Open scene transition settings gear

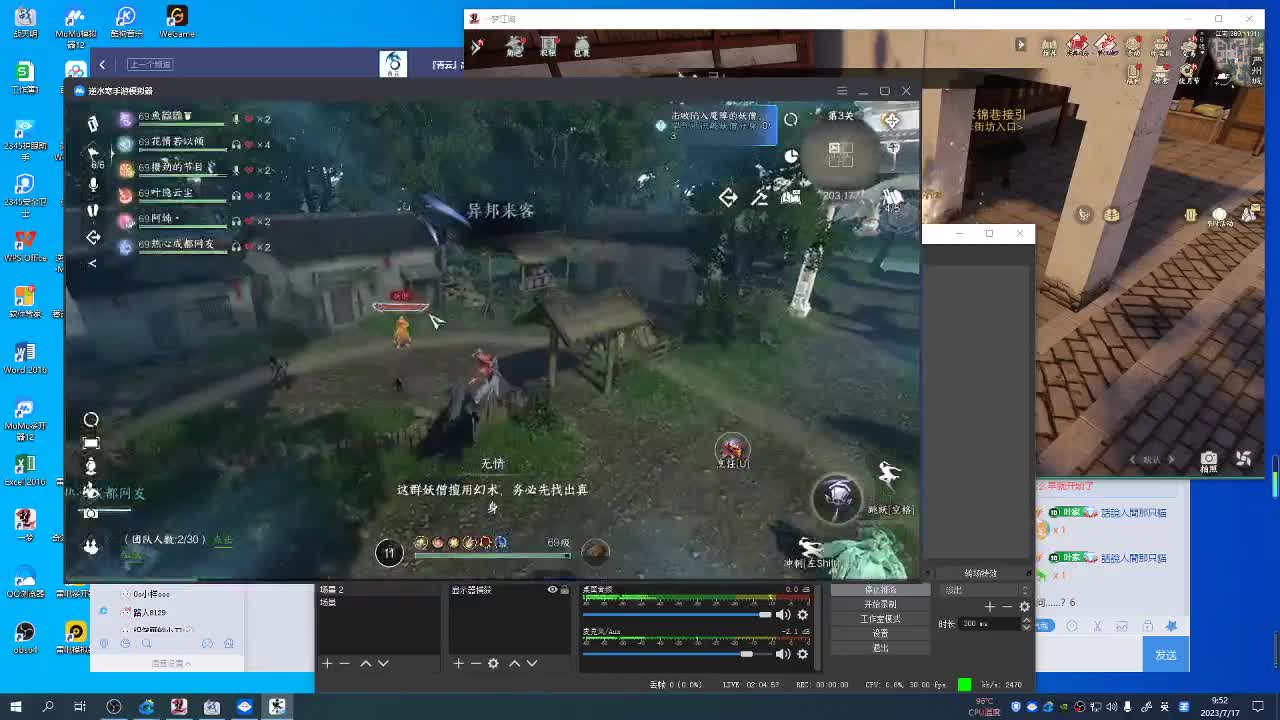pos(1024,607)
